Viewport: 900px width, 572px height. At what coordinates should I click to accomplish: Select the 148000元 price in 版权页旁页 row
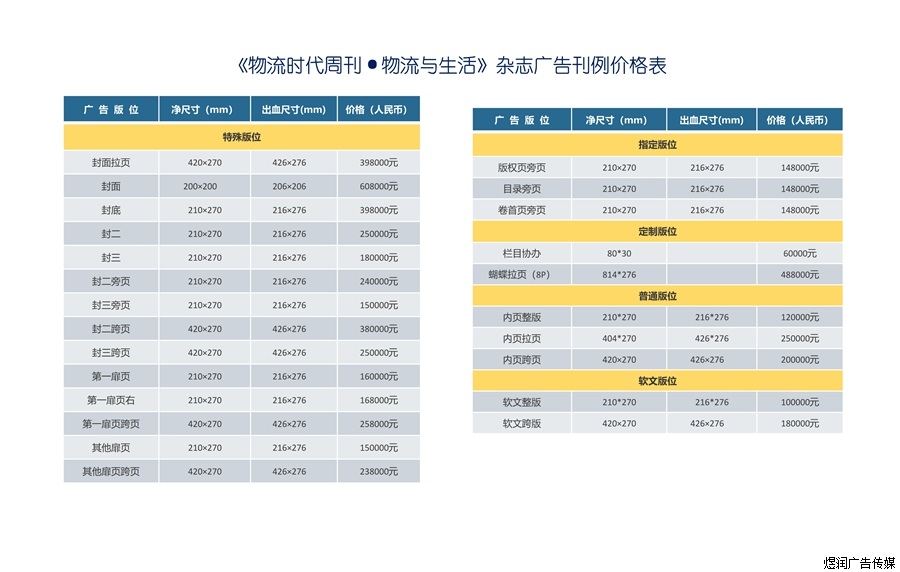[800, 168]
